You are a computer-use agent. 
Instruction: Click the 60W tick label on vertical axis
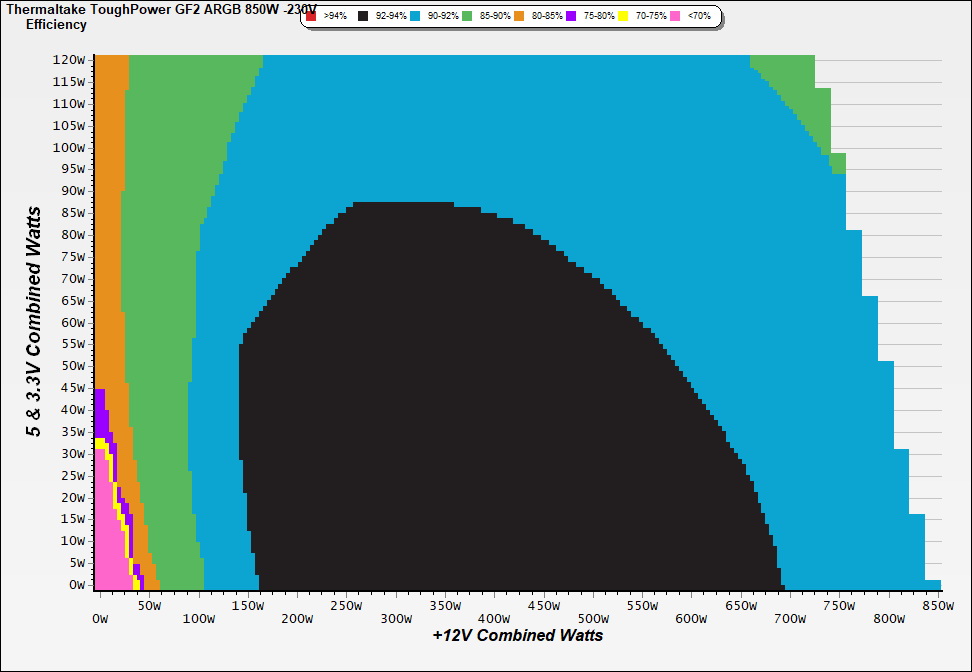(71, 322)
